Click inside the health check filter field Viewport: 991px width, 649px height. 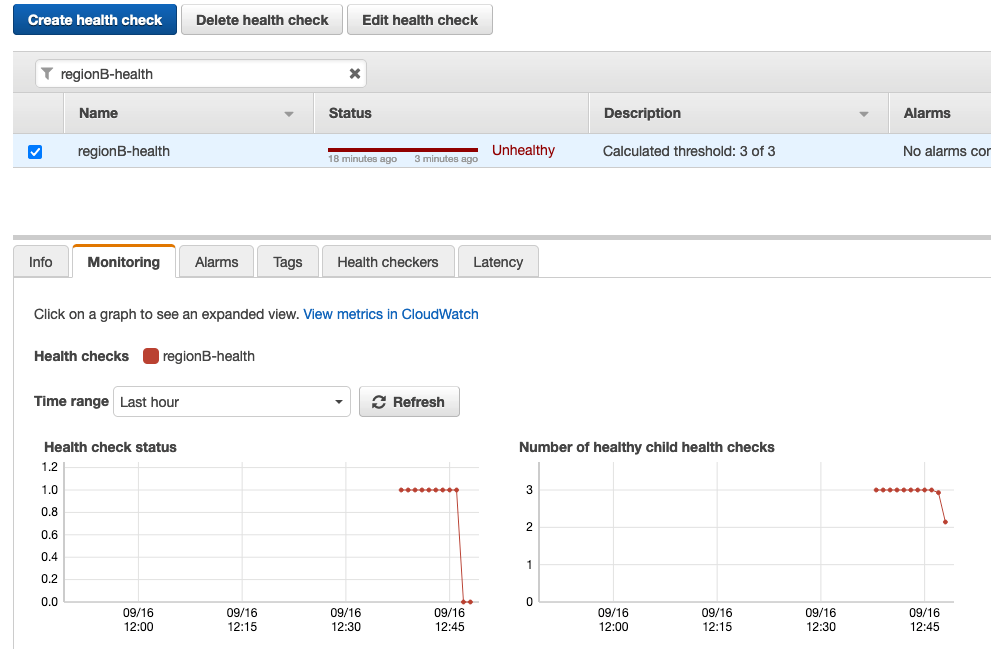(200, 73)
